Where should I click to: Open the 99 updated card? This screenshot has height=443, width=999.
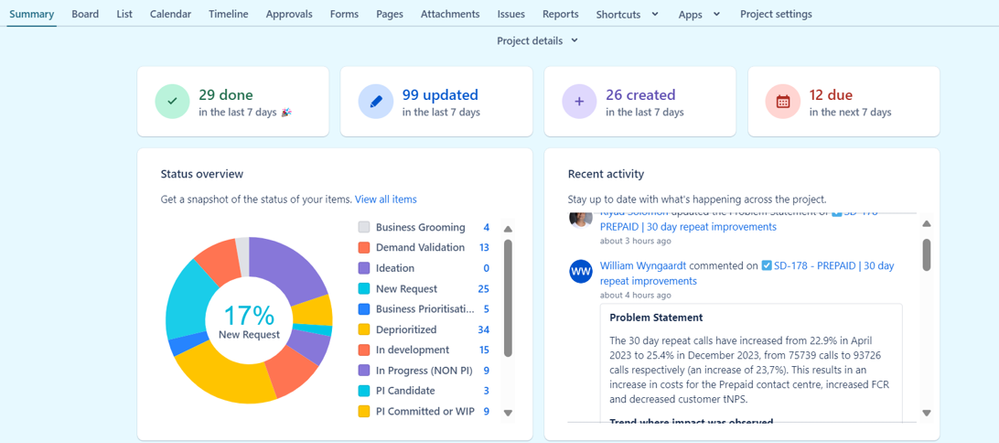pyautogui.click(x=436, y=101)
